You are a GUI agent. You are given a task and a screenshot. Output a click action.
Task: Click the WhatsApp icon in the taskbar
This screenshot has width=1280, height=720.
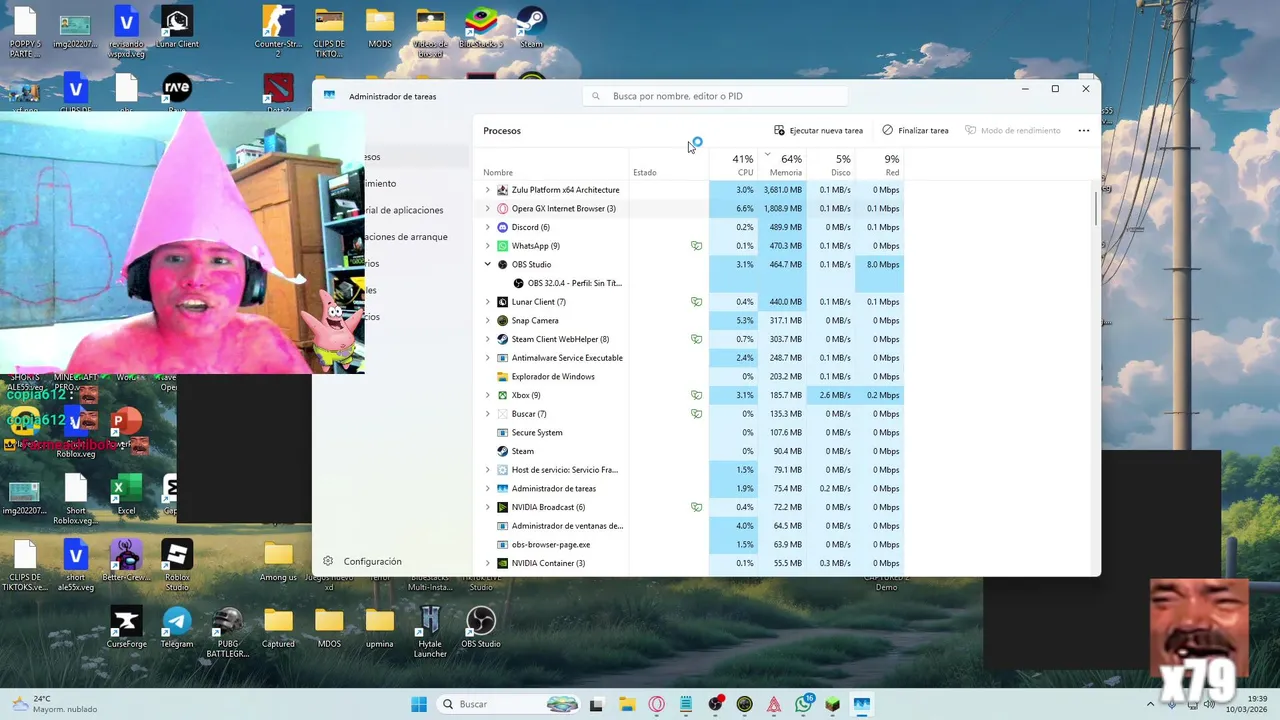803,704
